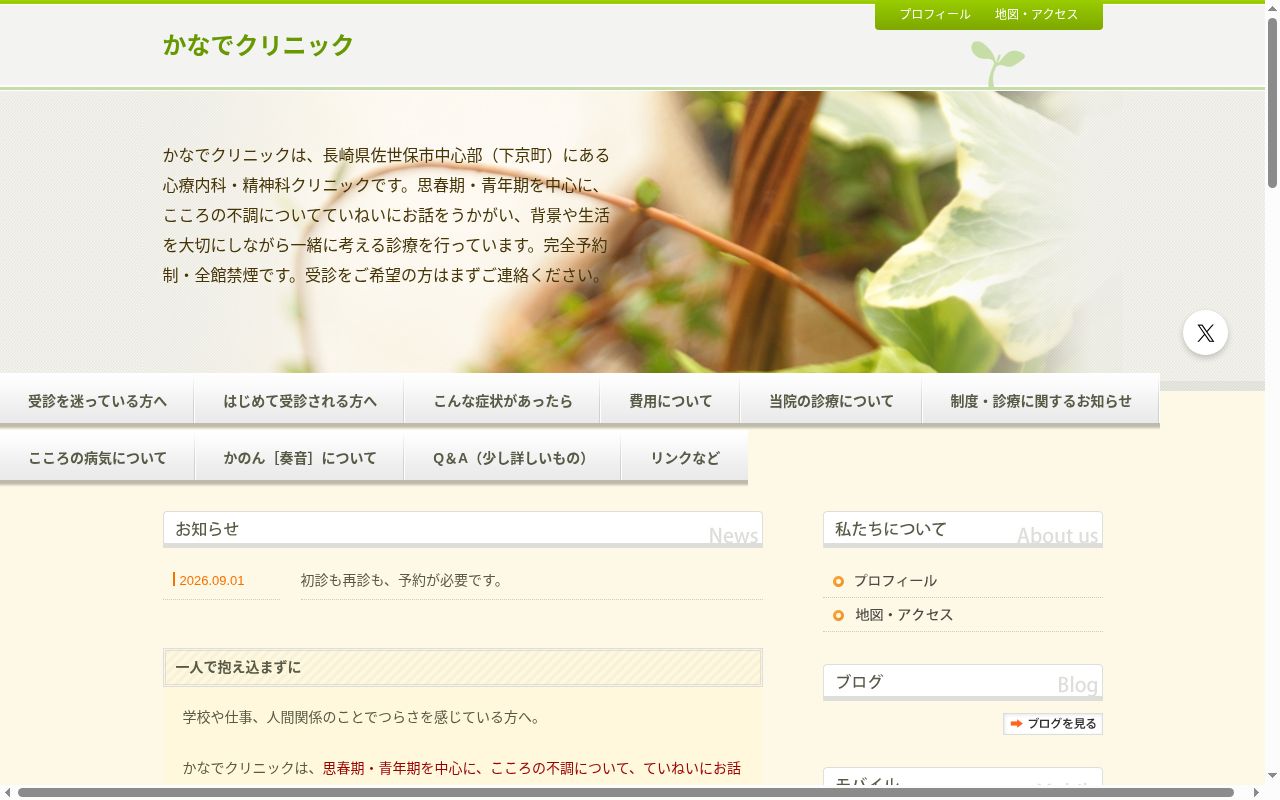
Task: Click the かなでクリニック site title
Action: tap(259, 45)
